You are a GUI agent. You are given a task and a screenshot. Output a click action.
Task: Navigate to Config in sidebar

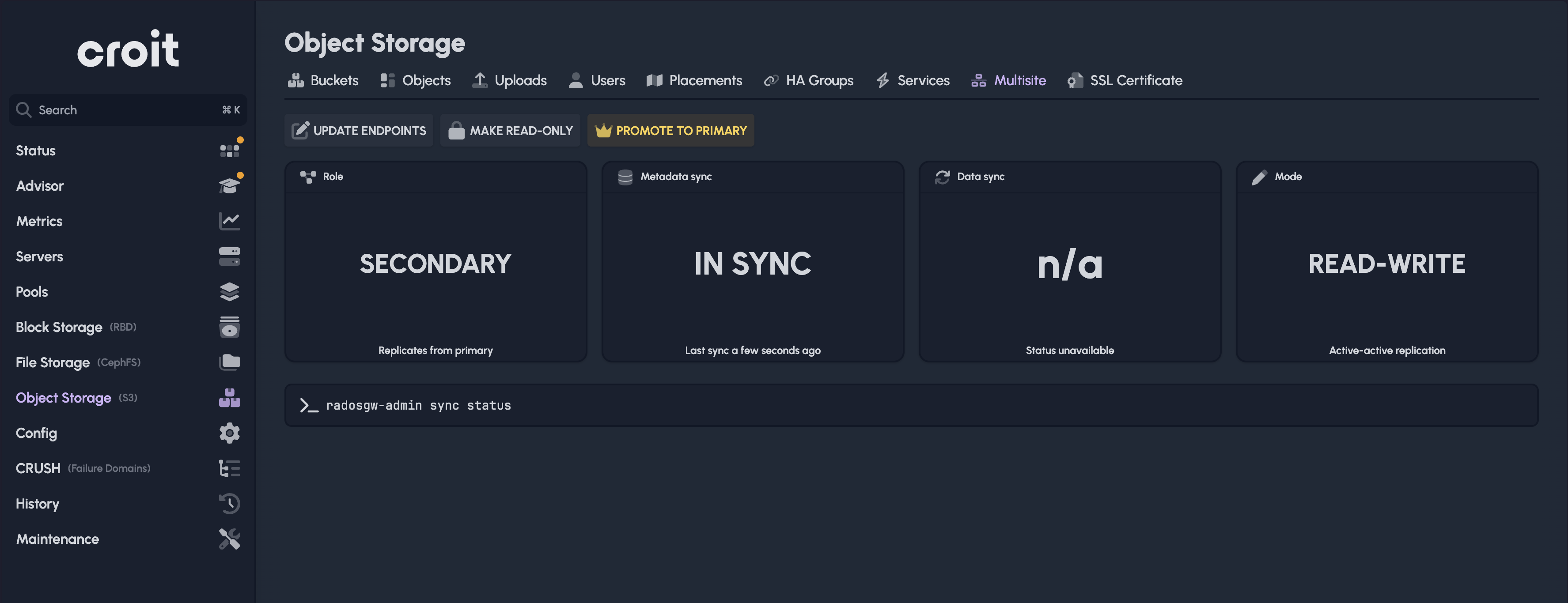(x=37, y=433)
